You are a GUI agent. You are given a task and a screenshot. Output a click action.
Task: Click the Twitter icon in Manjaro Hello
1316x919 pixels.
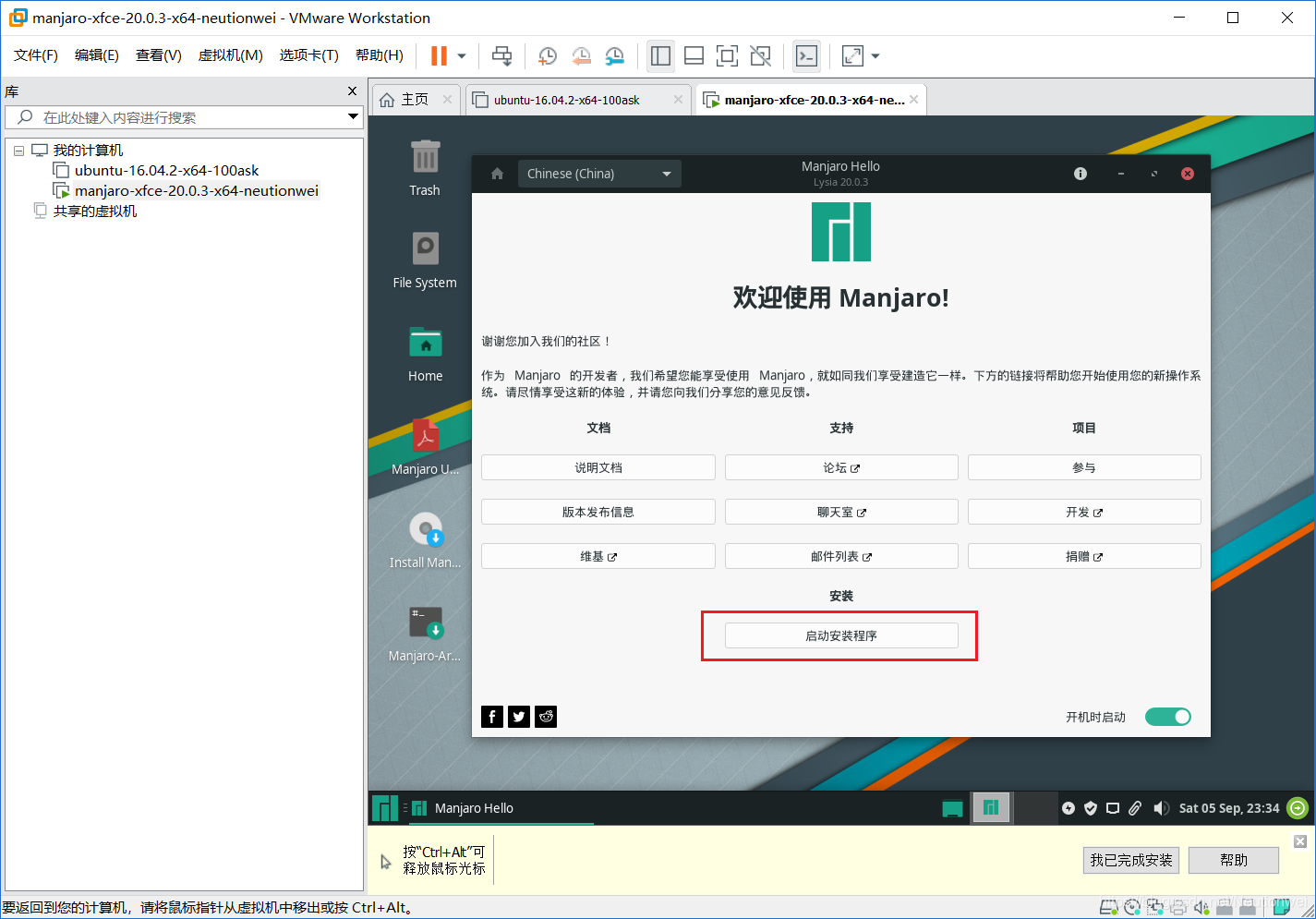click(x=519, y=717)
